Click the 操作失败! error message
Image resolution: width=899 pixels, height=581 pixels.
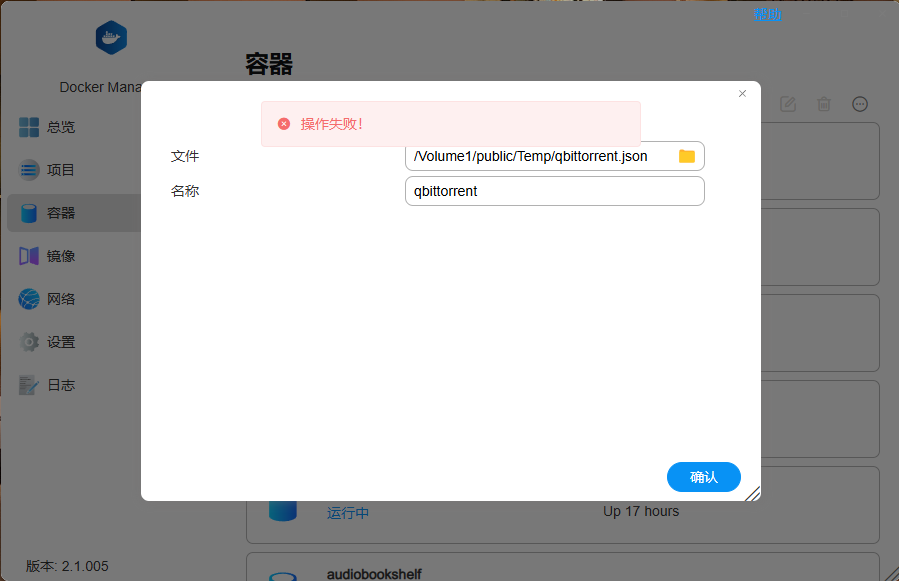331,124
